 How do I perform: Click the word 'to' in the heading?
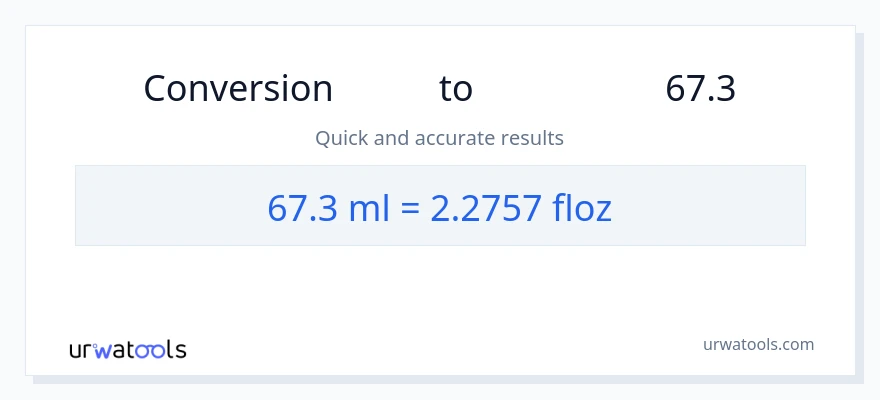click(455, 89)
